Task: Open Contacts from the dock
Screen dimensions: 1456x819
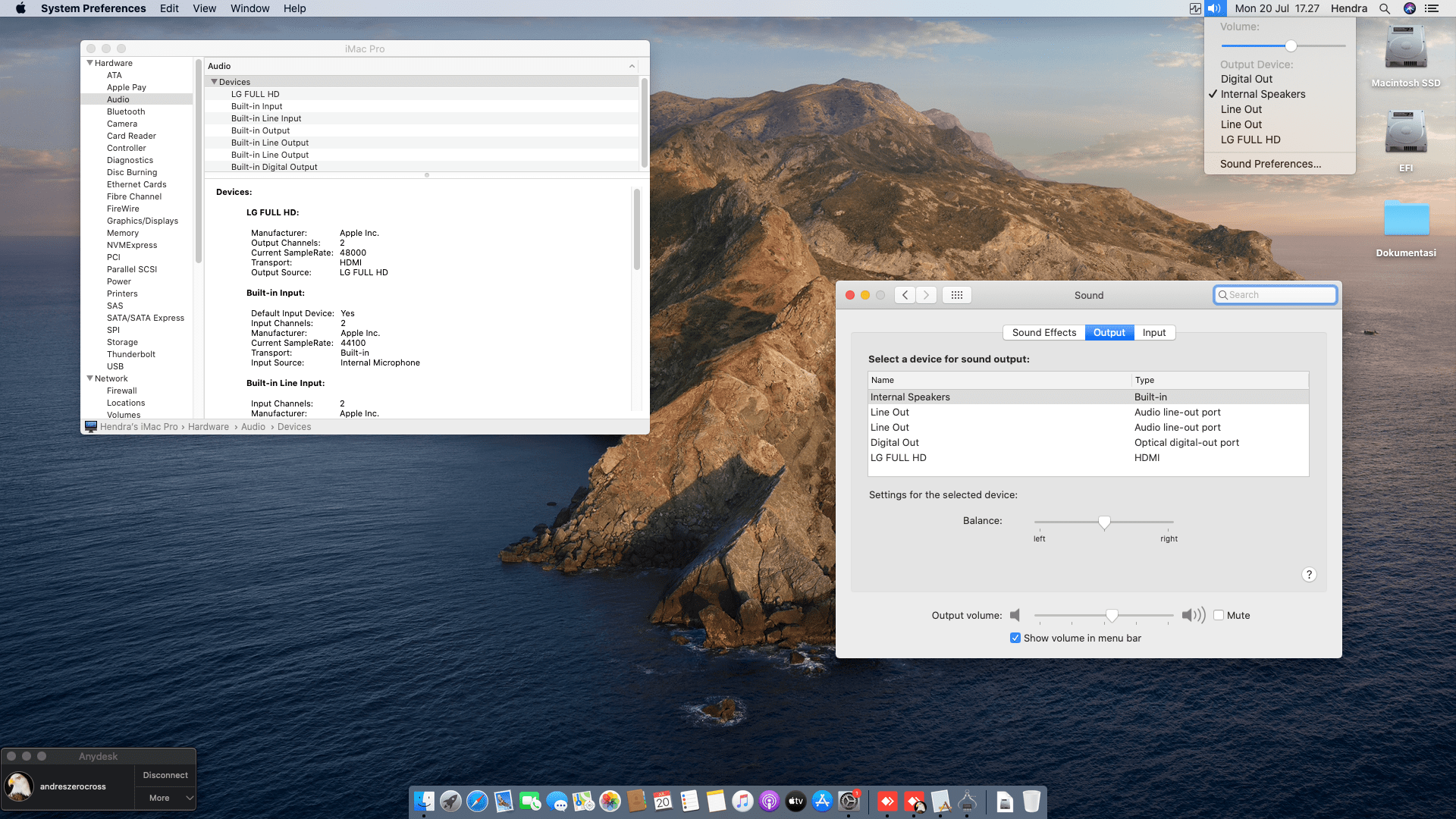Action: tap(636, 801)
